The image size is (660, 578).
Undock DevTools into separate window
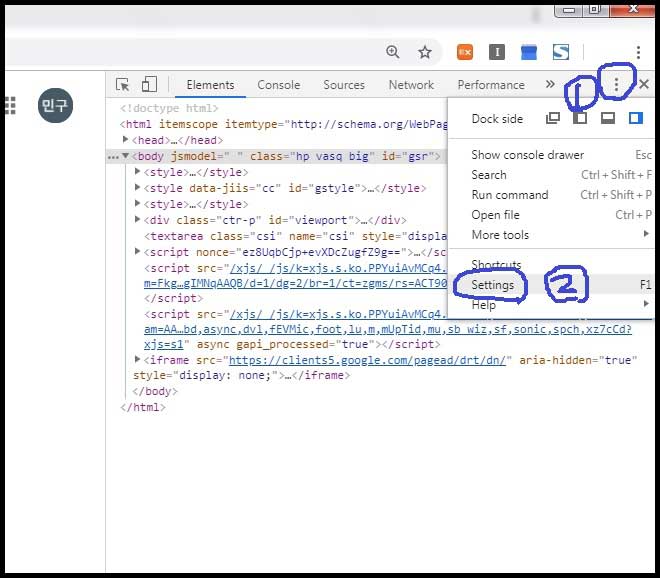click(x=553, y=118)
